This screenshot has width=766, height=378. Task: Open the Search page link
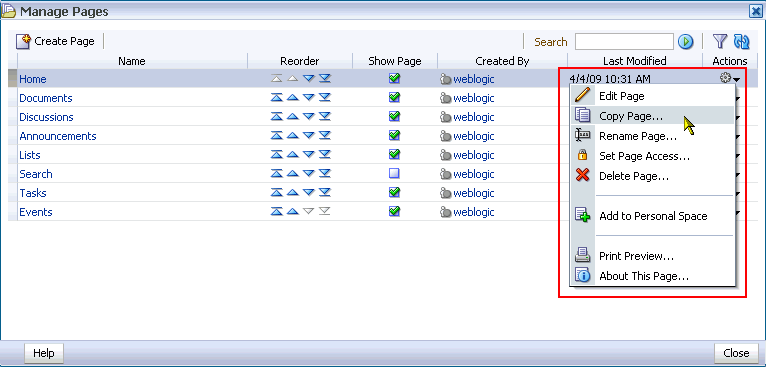36,174
